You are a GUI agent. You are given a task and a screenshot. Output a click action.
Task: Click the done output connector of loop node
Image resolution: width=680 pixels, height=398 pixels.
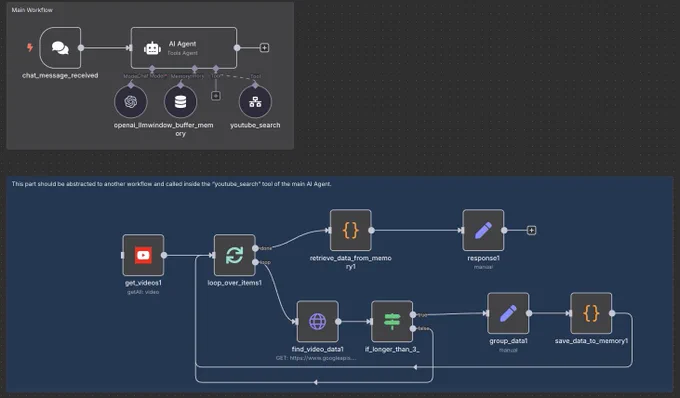coord(255,248)
